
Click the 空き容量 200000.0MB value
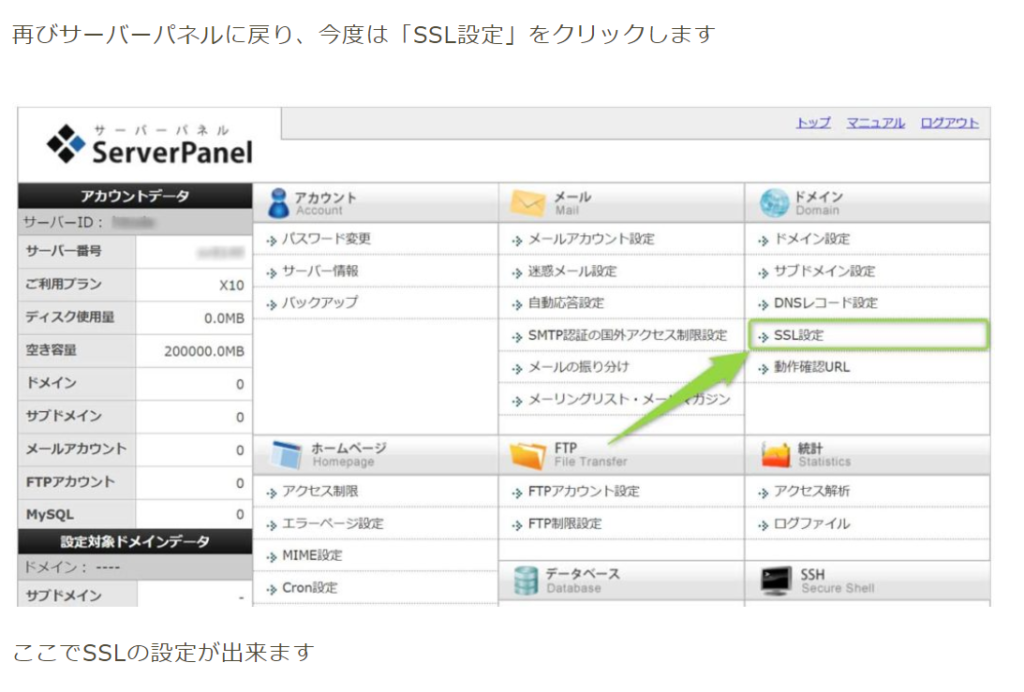click(204, 351)
